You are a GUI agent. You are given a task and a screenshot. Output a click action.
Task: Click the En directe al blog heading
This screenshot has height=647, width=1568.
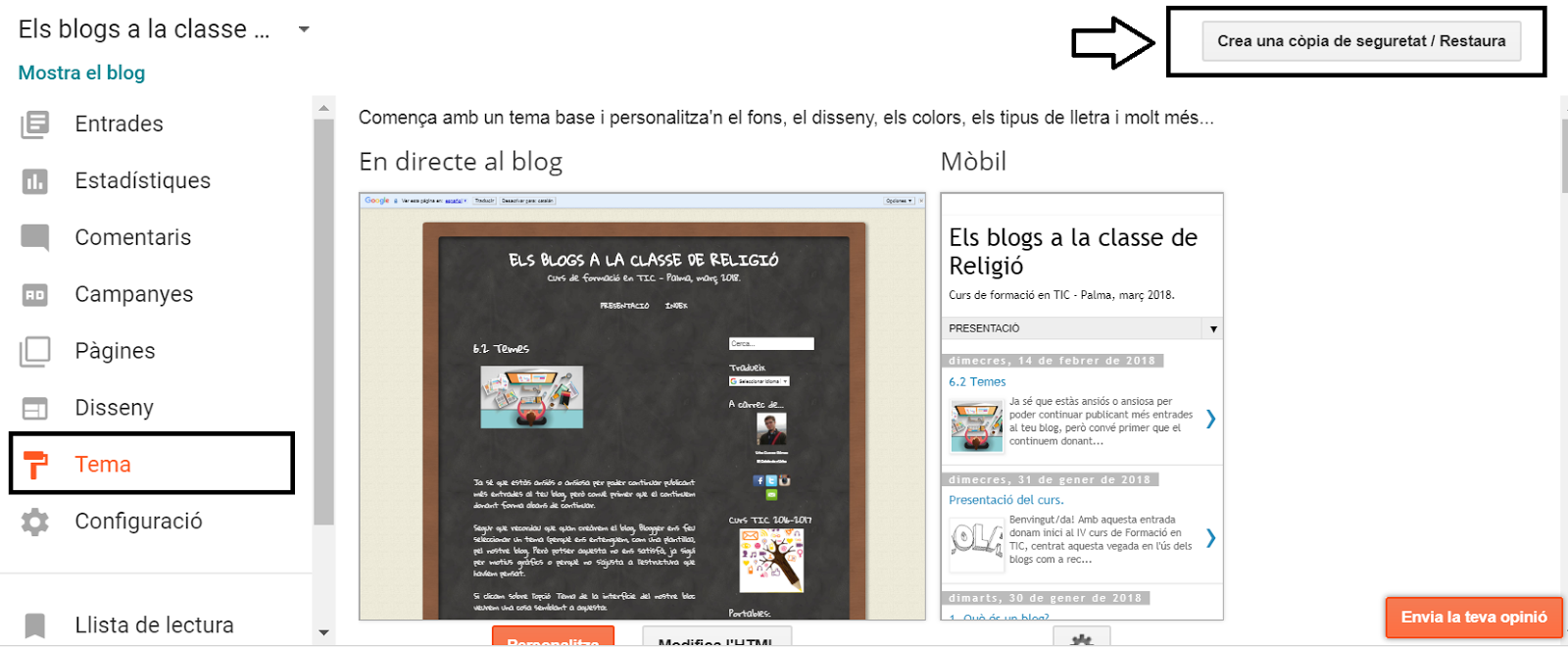click(x=461, y=162)
